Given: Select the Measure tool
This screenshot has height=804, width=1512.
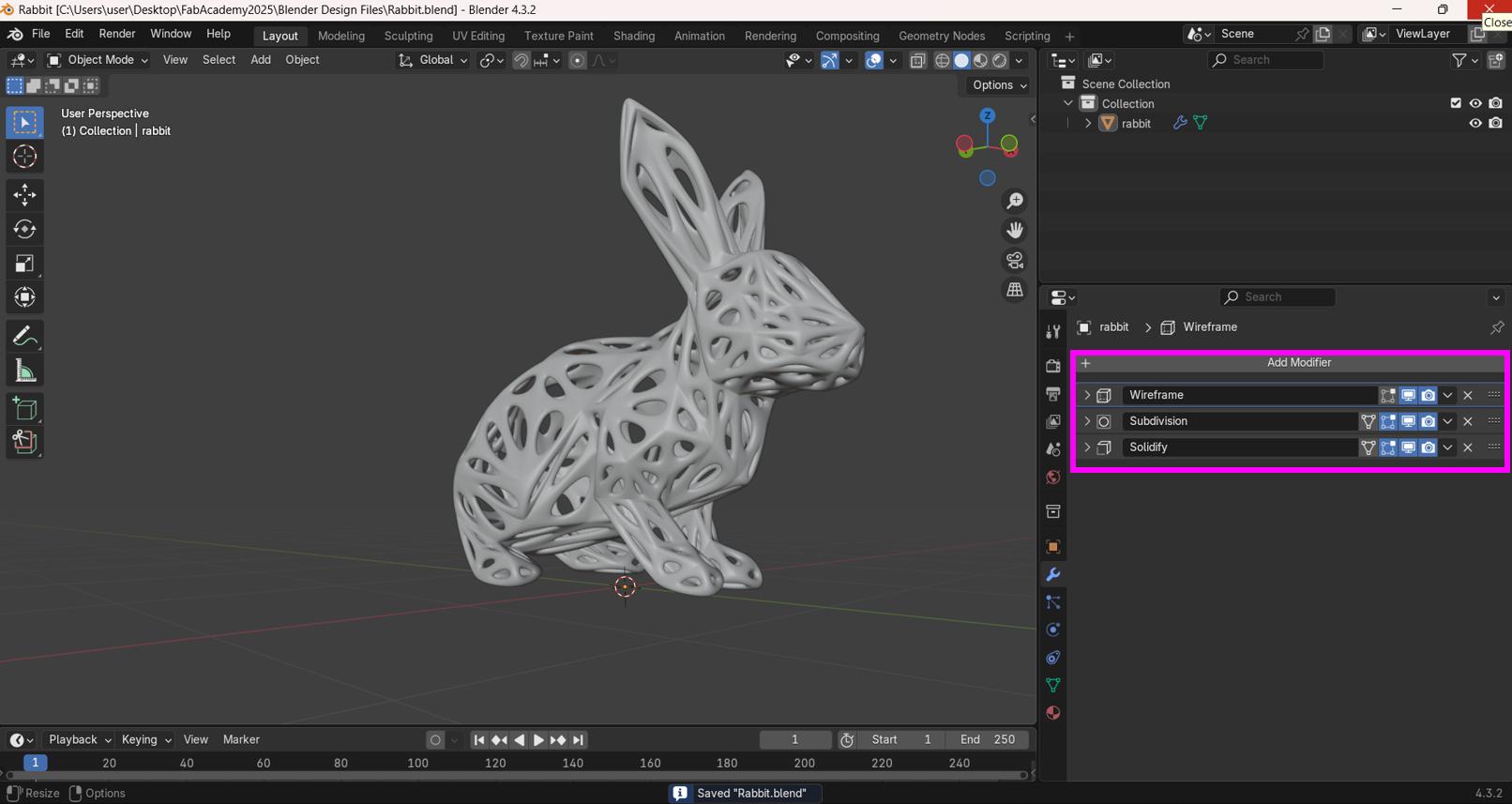Looking at the screenshot, I should point(24,371).
